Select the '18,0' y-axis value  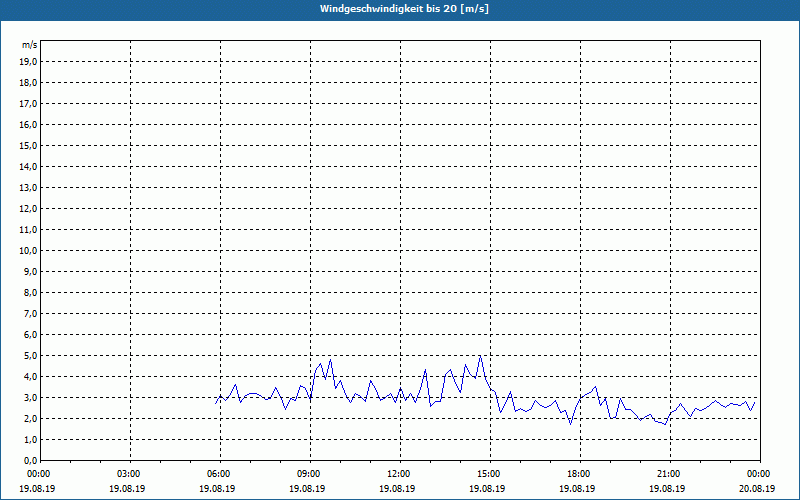28,83
